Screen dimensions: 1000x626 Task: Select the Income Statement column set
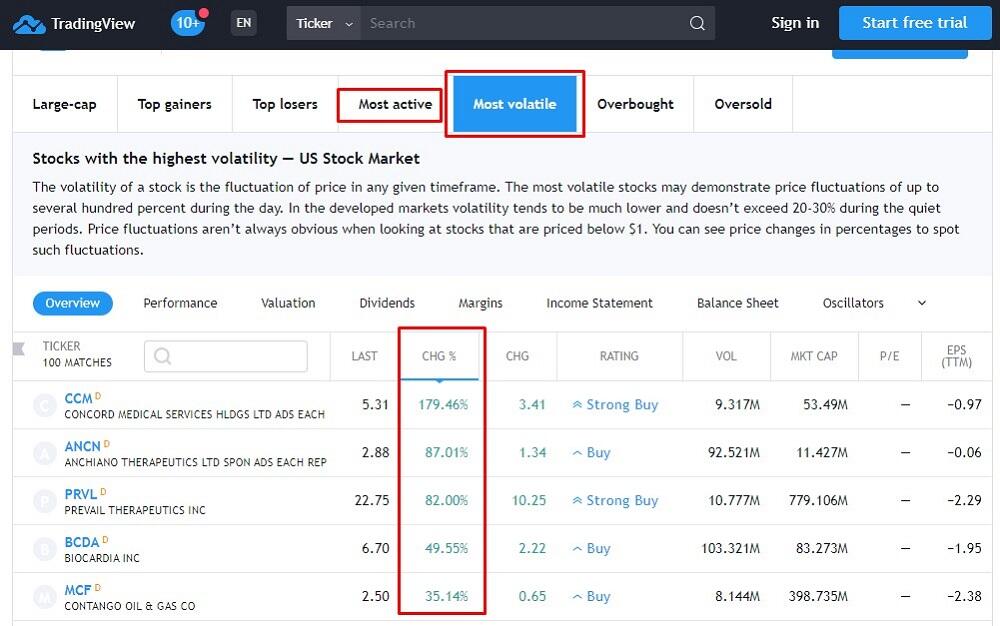point(599,303)
